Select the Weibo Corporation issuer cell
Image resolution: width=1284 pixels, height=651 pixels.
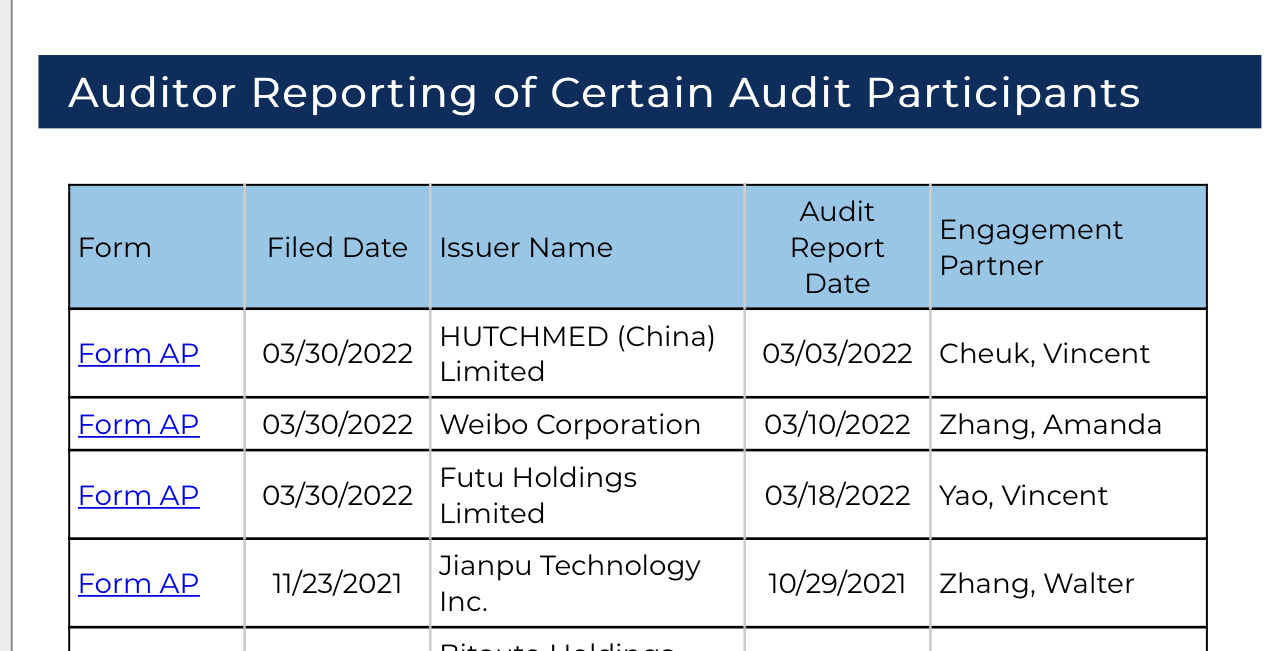[x=570, y=425]
